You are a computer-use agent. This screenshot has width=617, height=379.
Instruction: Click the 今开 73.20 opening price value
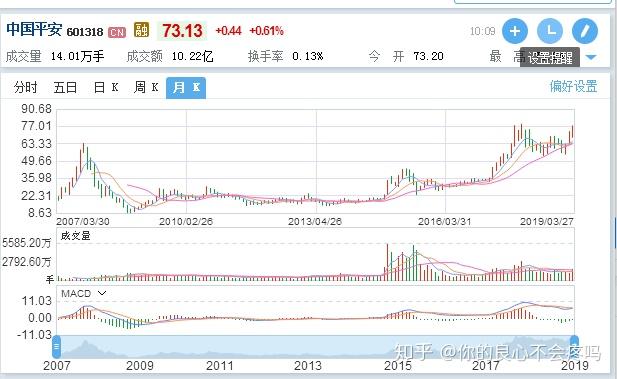tap(428, 57)
